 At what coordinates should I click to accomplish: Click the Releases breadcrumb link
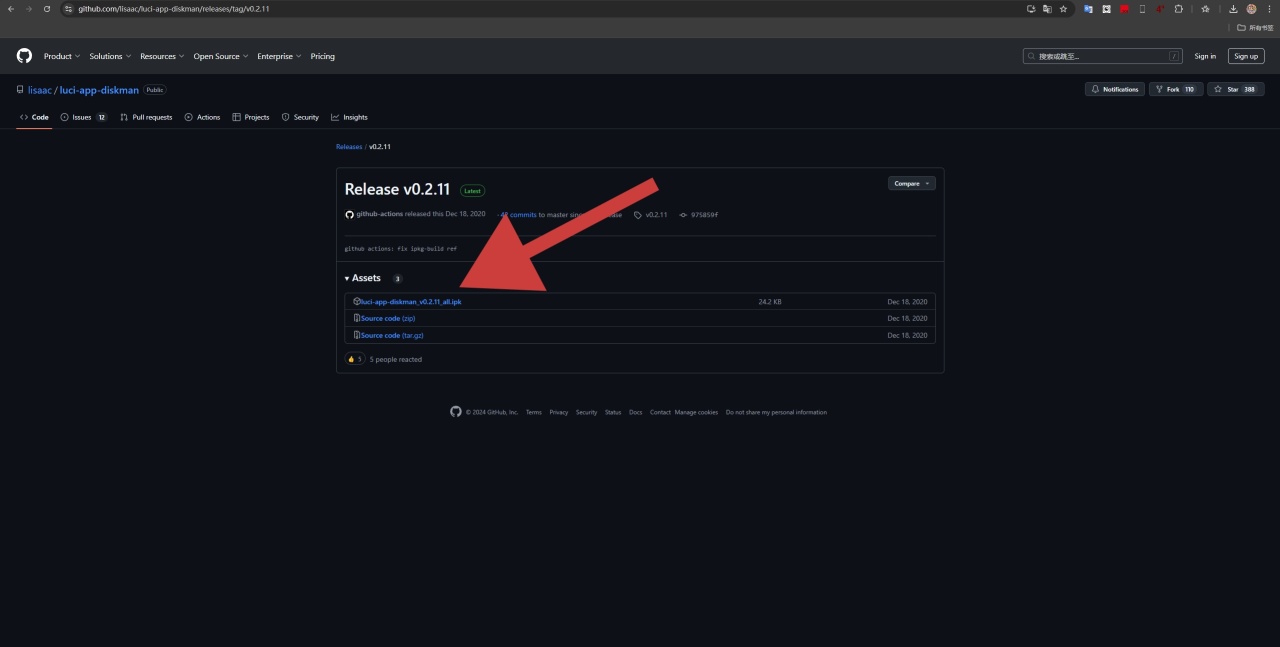click(349, 147)
